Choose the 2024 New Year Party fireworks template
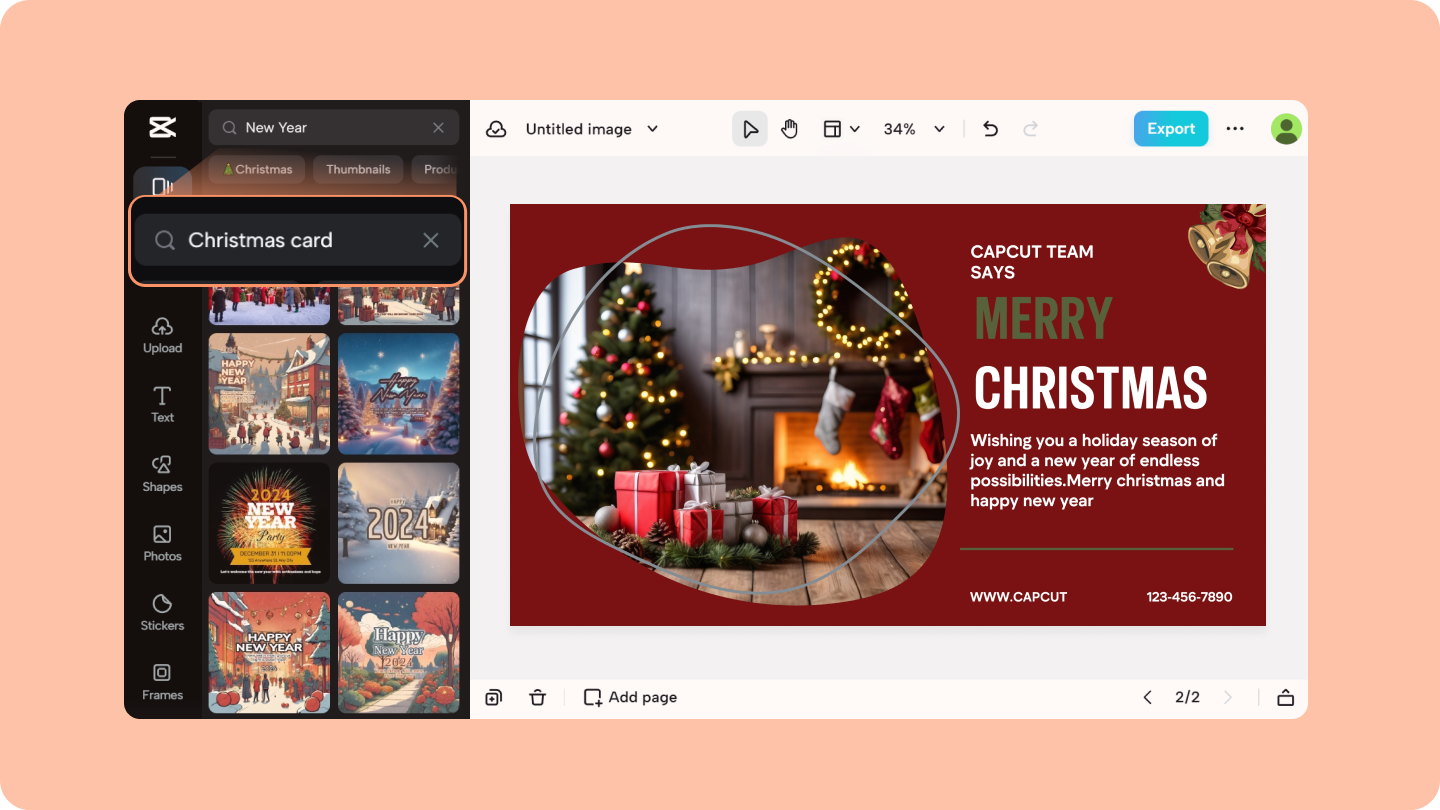Screen dimensions: 1440x810 pyautogui.click(x=269, y=523)
